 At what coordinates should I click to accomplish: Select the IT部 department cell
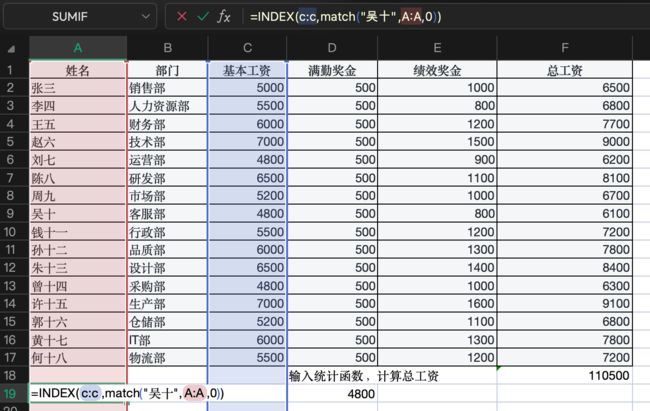(x=167, y=340)
